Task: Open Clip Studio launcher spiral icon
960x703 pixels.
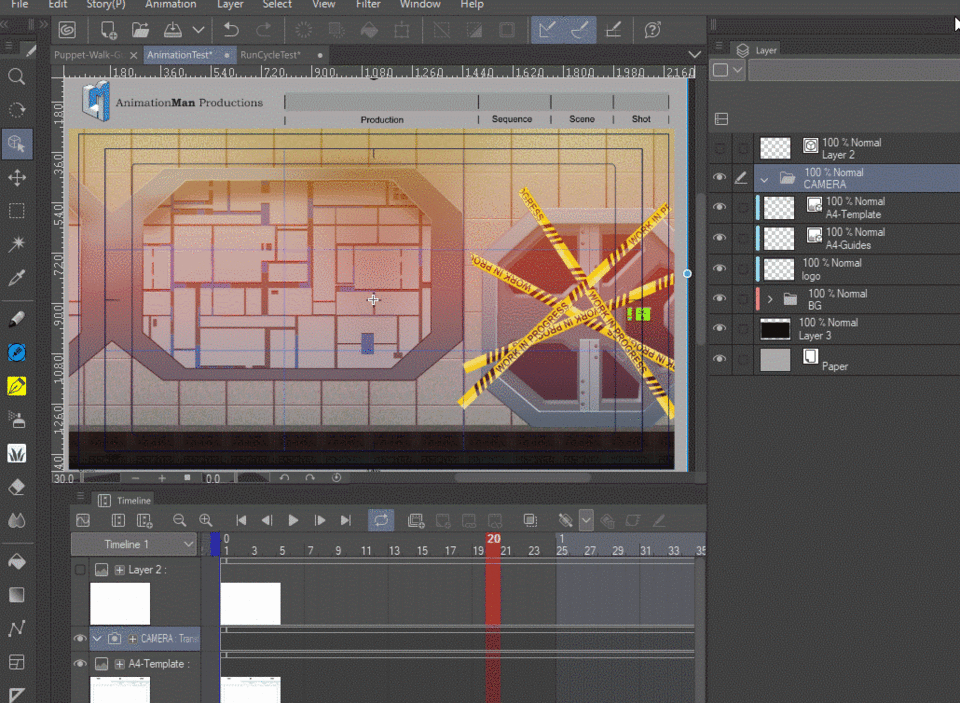Action: (x=67, y=30)
